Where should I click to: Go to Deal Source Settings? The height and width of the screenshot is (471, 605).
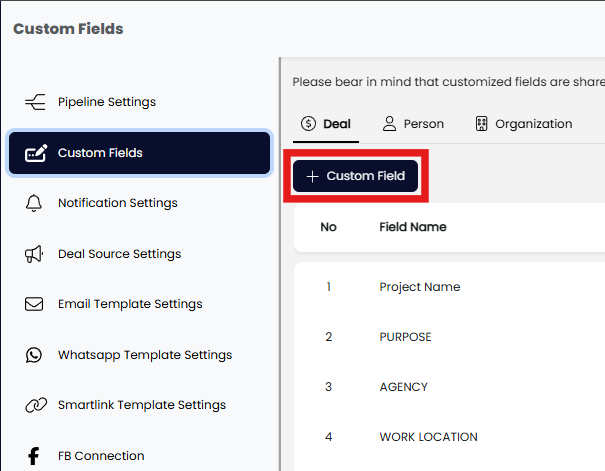click(119, 254)
